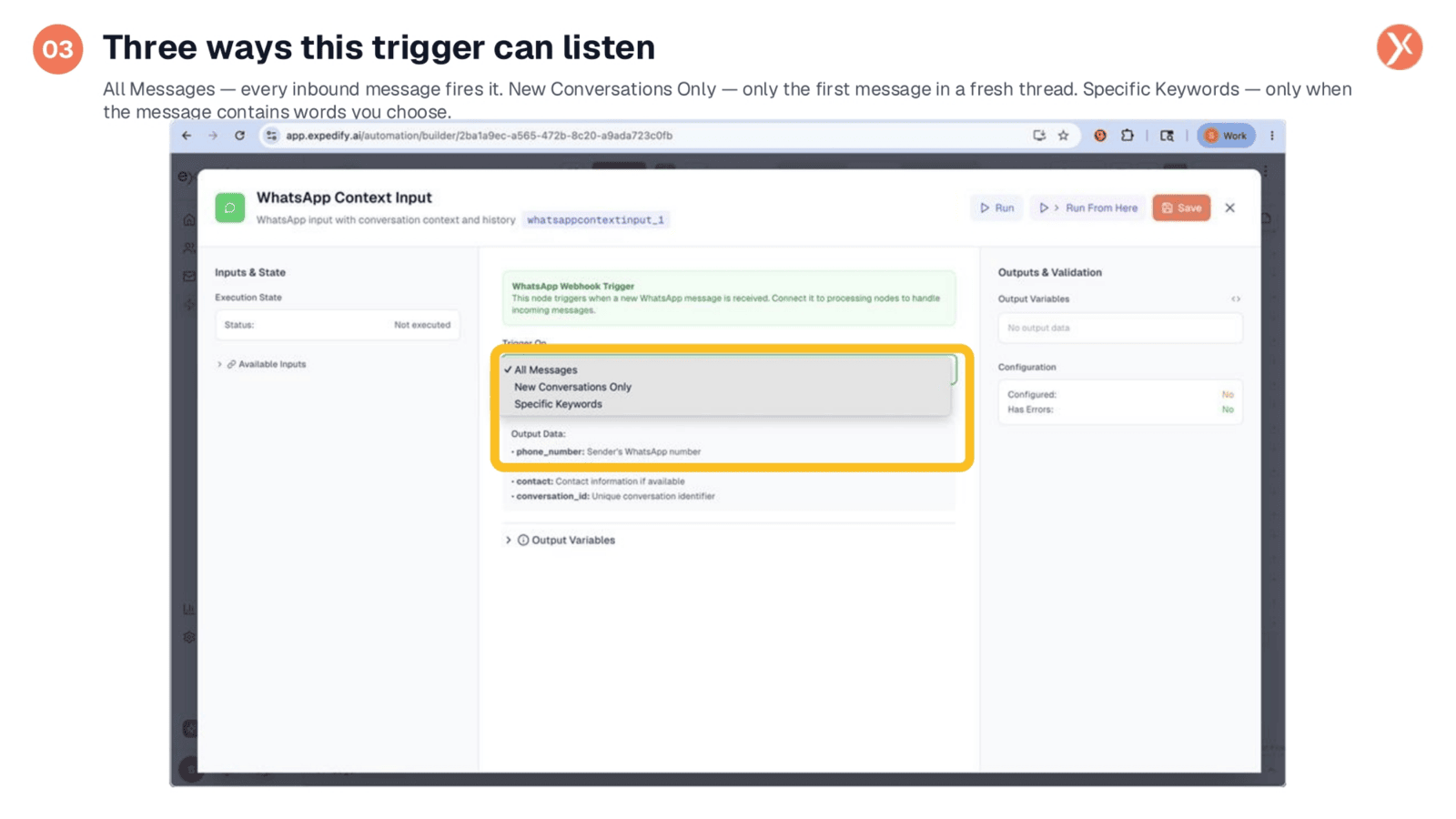Click the tab search icon in browser toolbar
The image size is (1456, 819).
click(x=1167, y=136)
